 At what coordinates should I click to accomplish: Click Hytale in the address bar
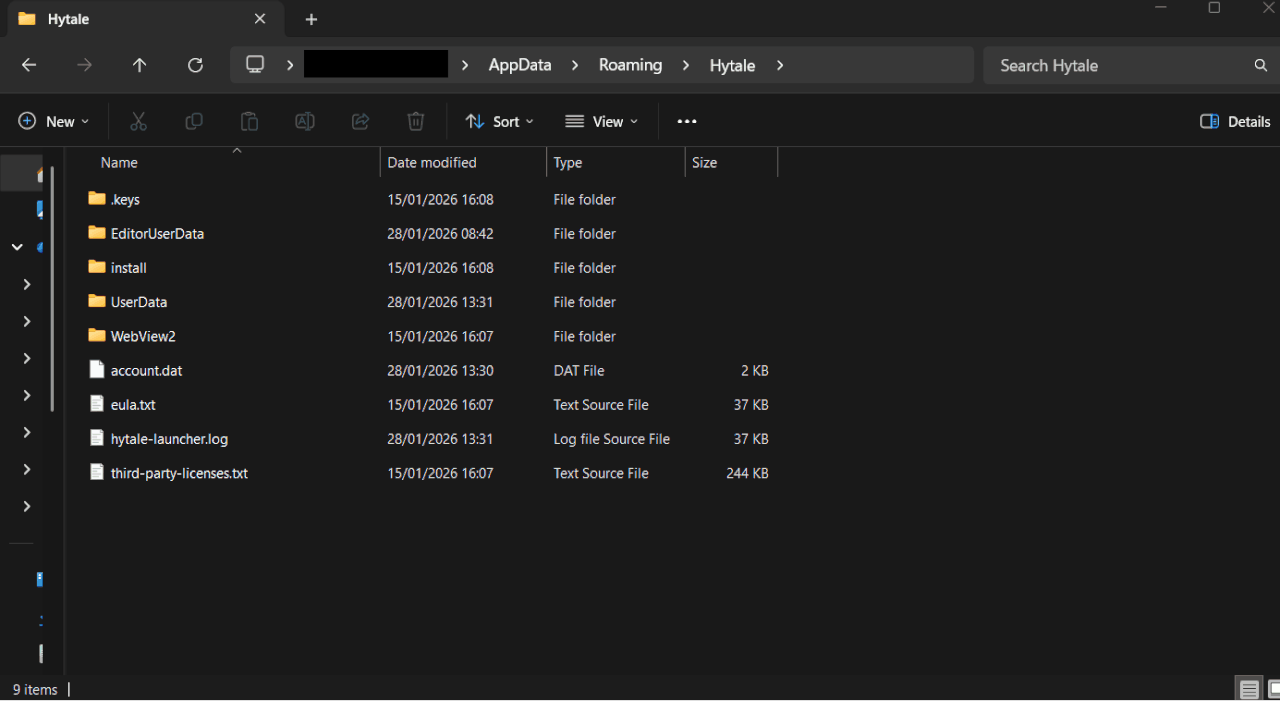pyautogui.click(x=732, y=65)
